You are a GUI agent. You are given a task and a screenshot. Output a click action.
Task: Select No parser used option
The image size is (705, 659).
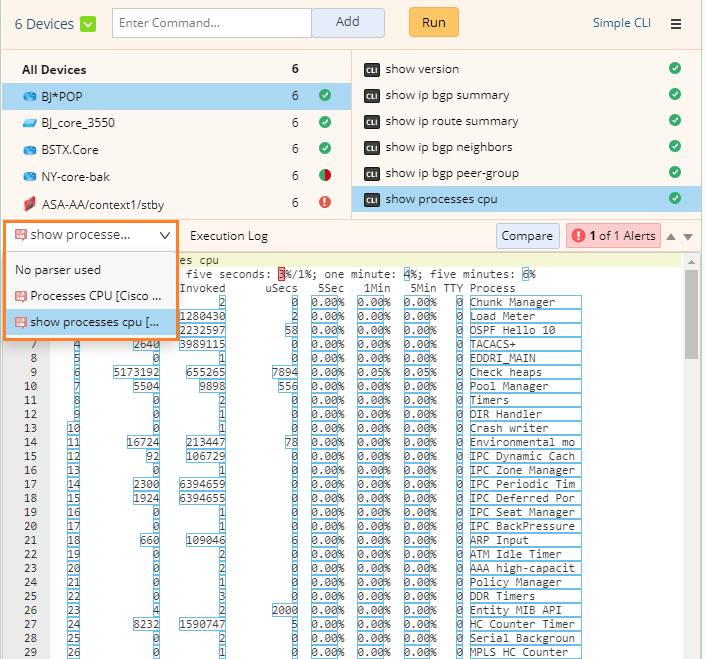[58, 270]
